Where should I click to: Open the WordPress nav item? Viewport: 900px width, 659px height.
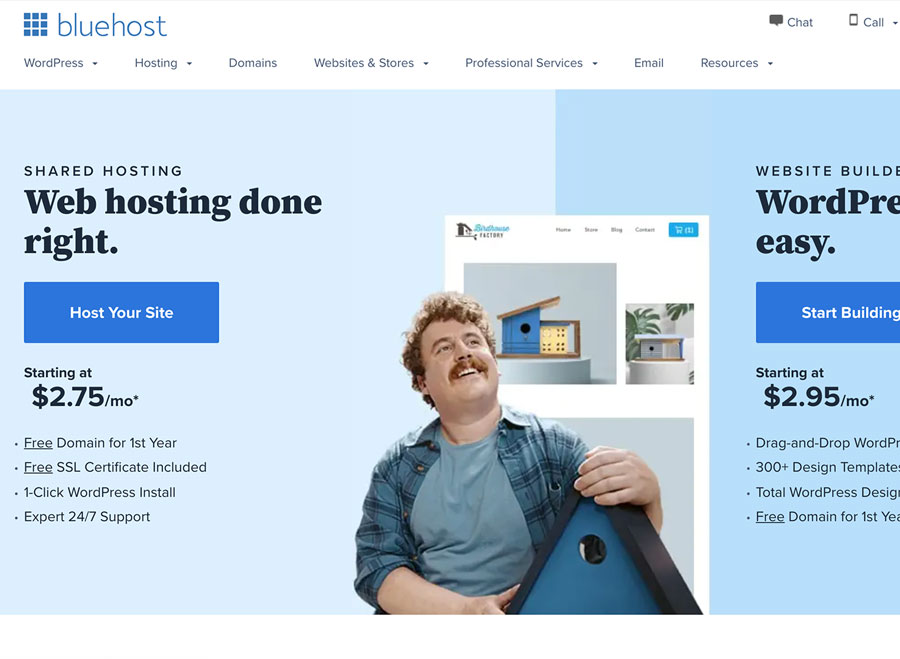point(53,63)
